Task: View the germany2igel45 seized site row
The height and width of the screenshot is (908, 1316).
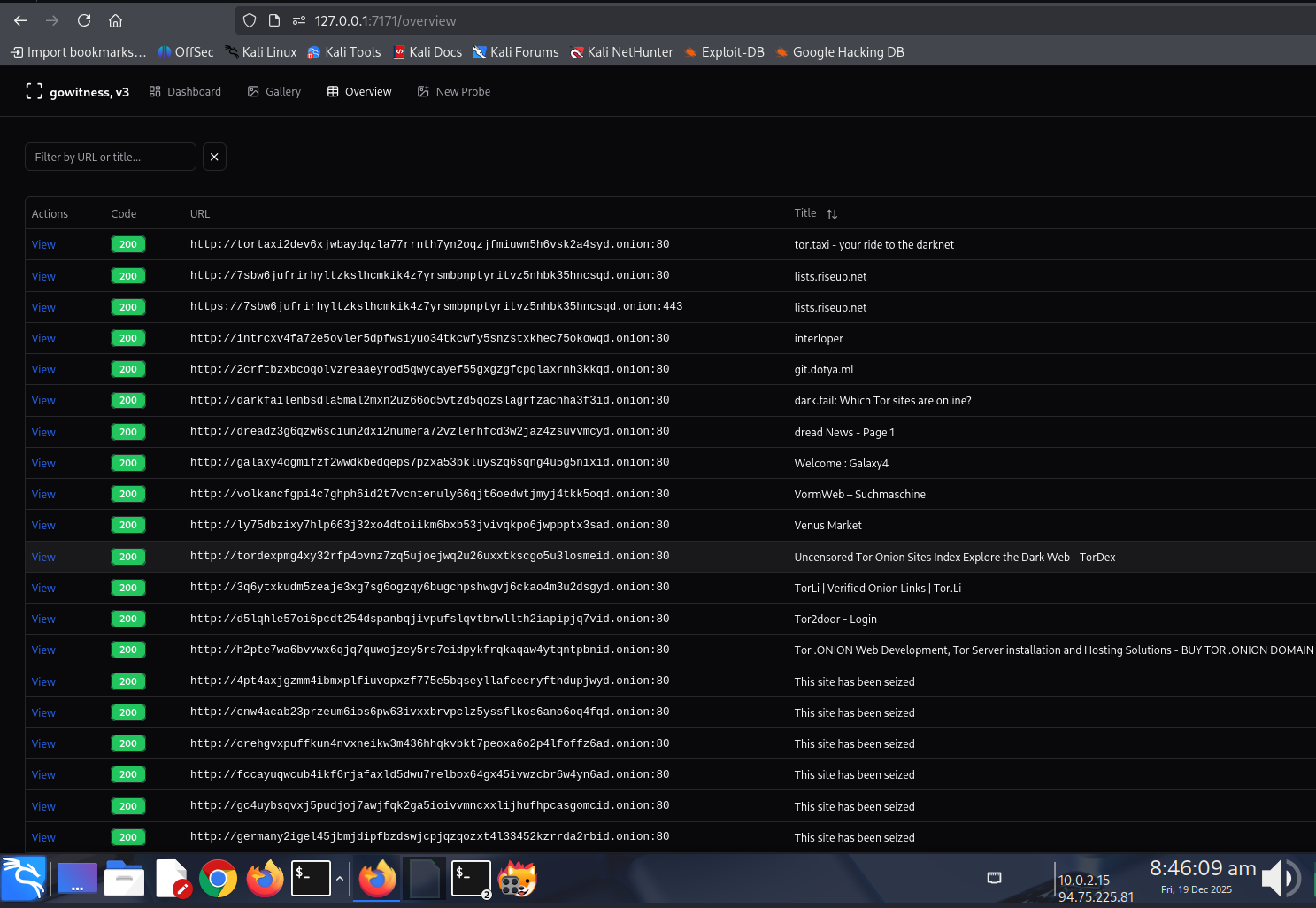Action: pyautogui.click(x=43, y=837)
